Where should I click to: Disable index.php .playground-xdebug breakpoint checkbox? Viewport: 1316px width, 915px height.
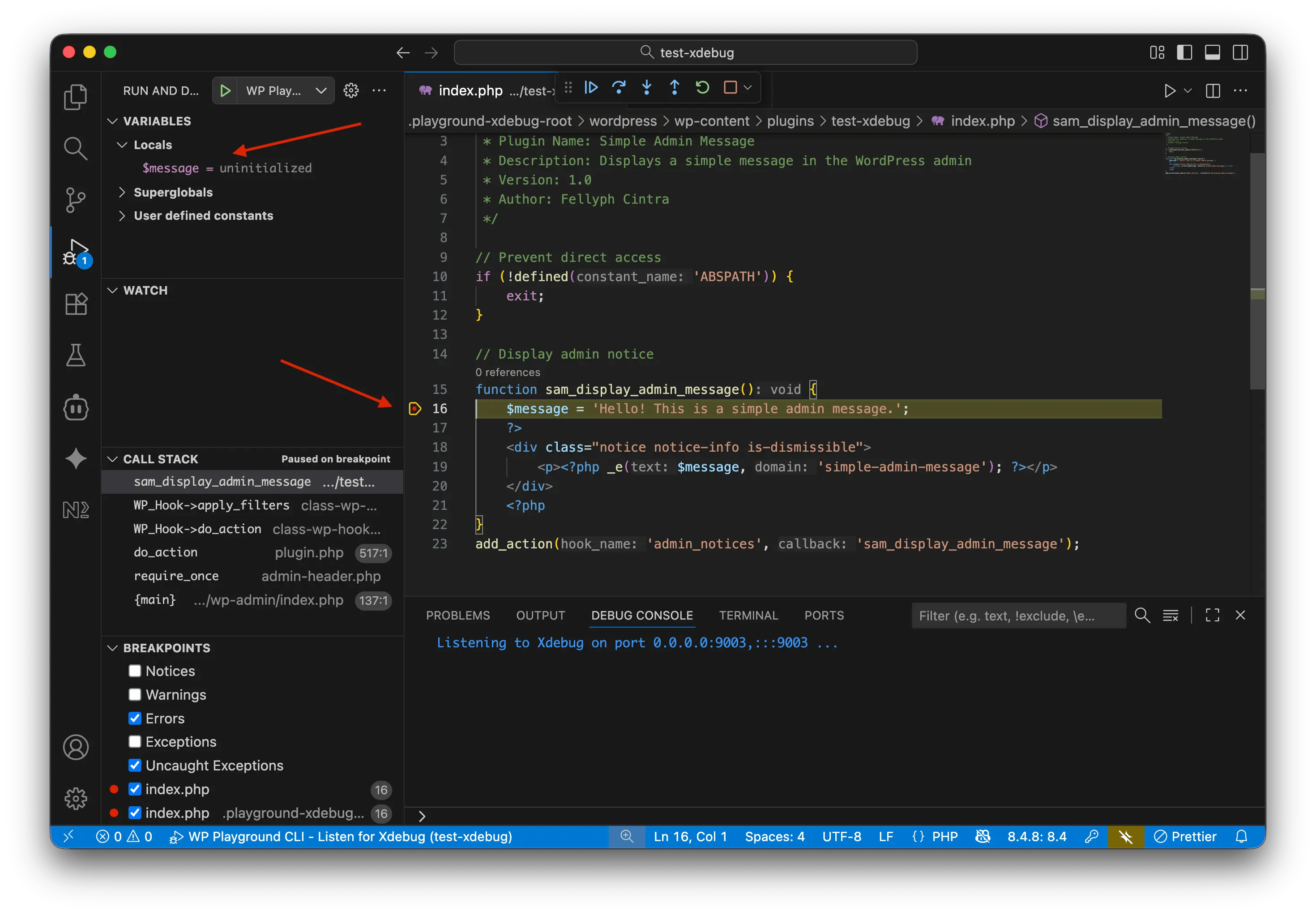point(135,813)
